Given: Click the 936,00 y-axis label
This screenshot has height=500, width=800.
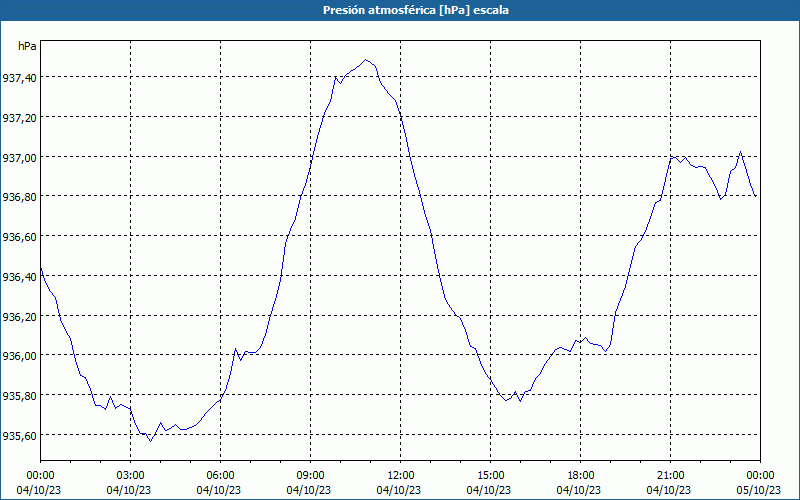Looking at the screenshot, I should 19,356.
